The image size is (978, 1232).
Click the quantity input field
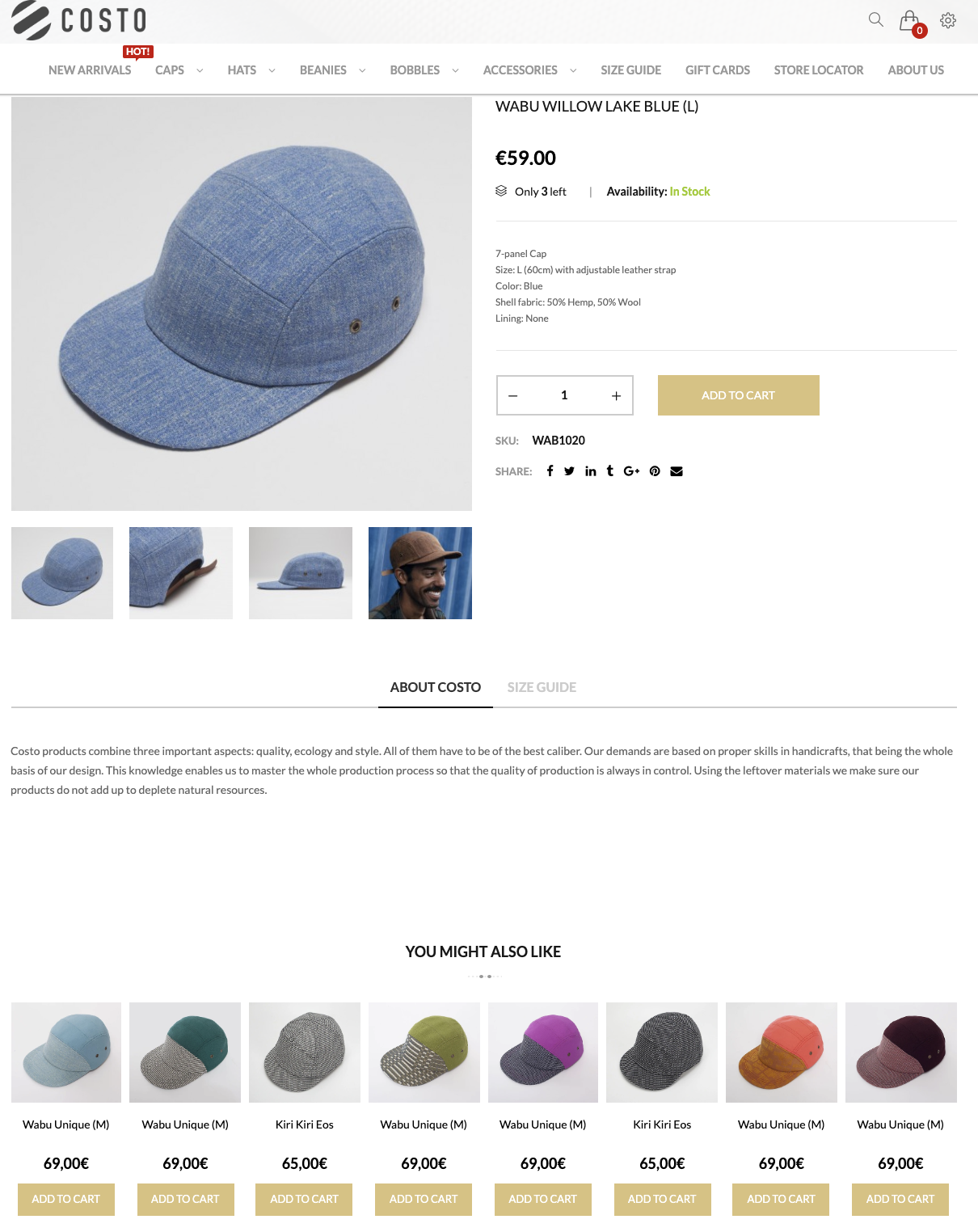click(564, 395)
